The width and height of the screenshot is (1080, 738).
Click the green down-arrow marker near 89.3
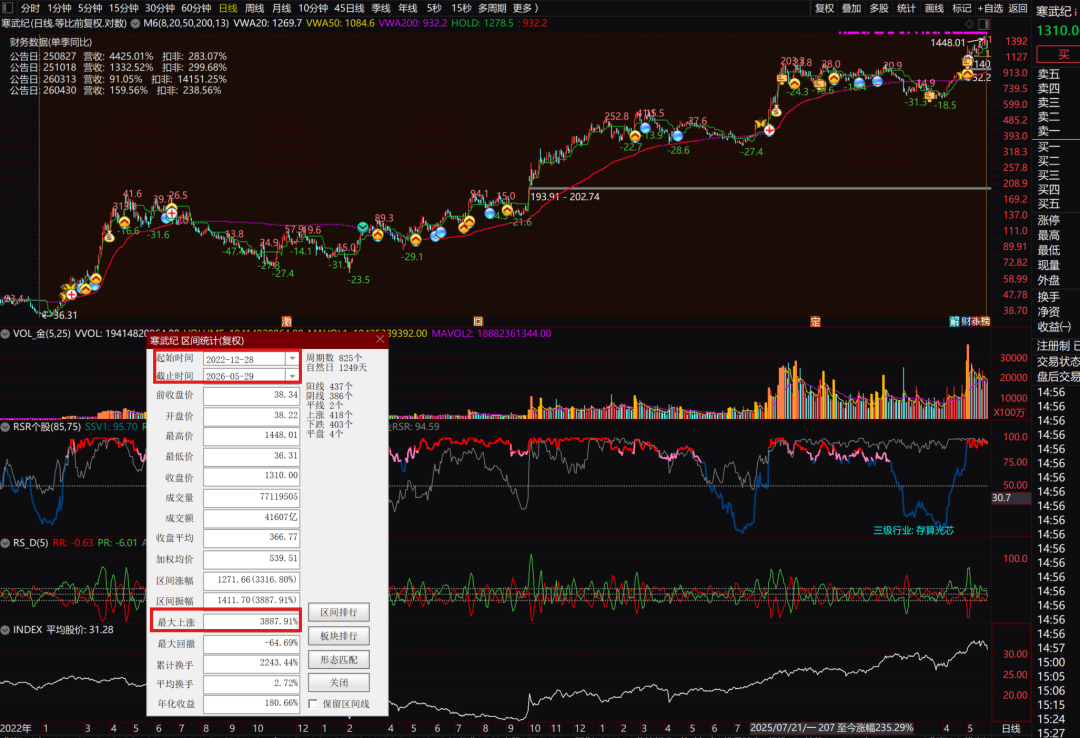pyautogui.click(x=363, y=227)
